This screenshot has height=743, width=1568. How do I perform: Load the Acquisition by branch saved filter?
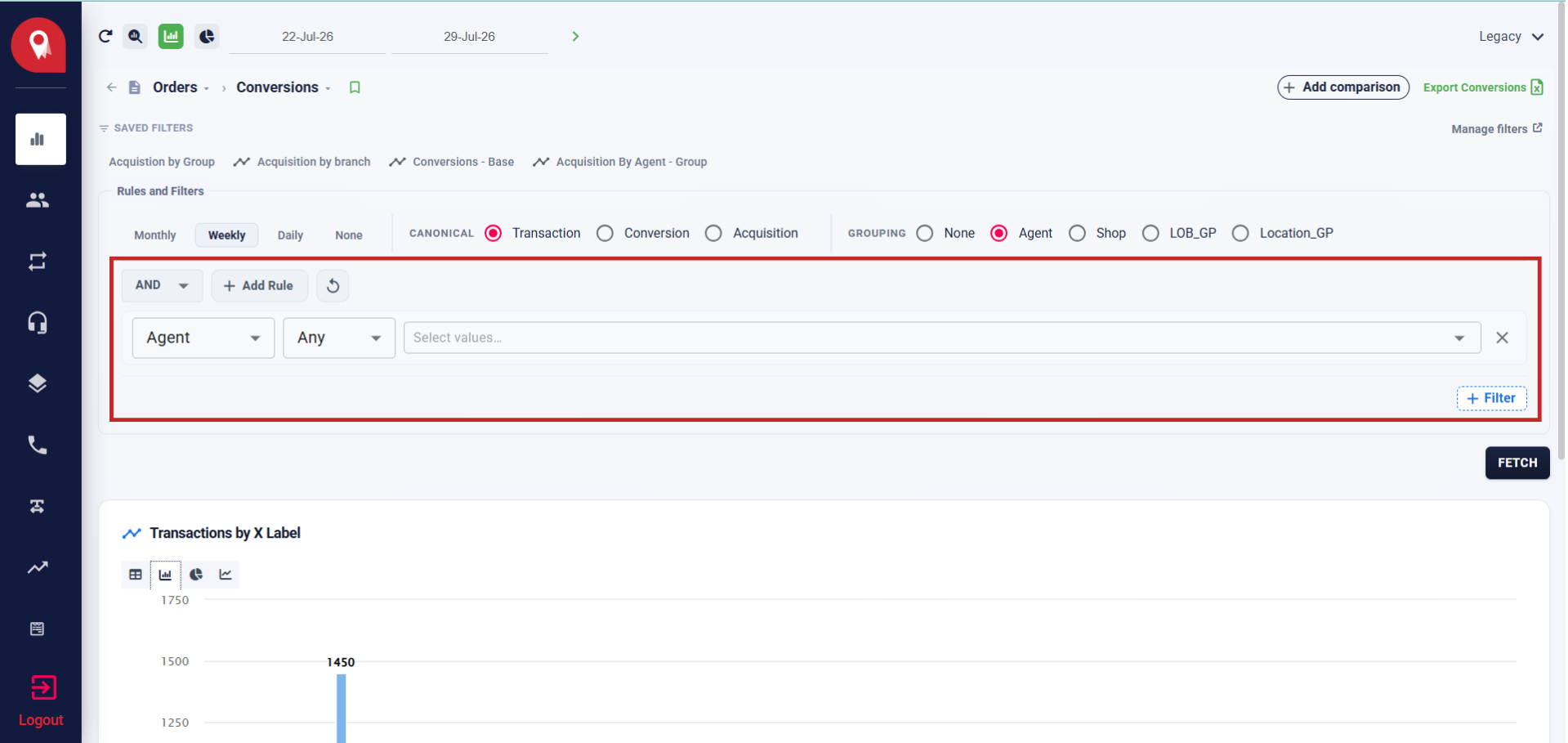point(302,162)
